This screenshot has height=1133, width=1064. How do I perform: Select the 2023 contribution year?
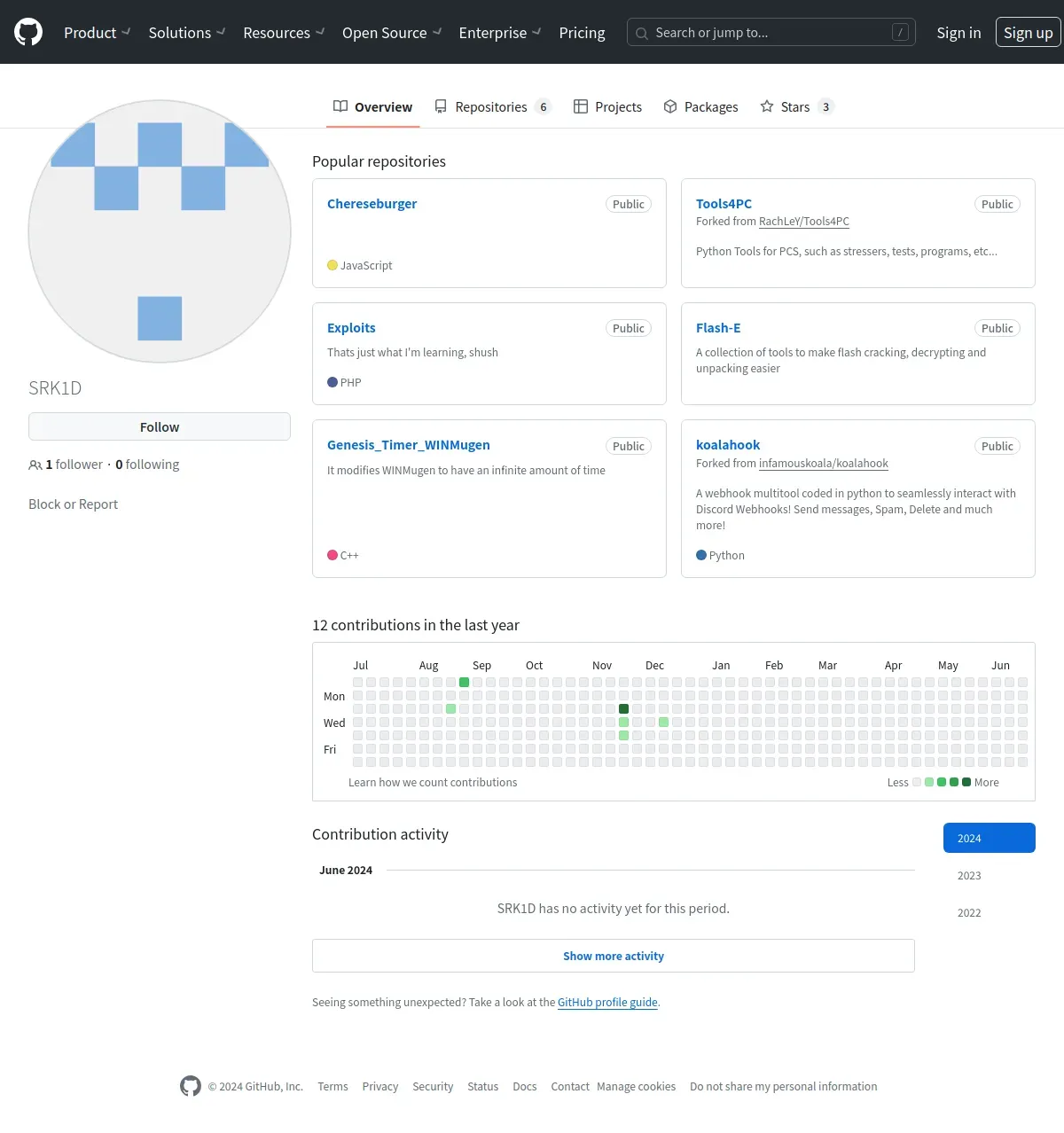tap(990, 875)
